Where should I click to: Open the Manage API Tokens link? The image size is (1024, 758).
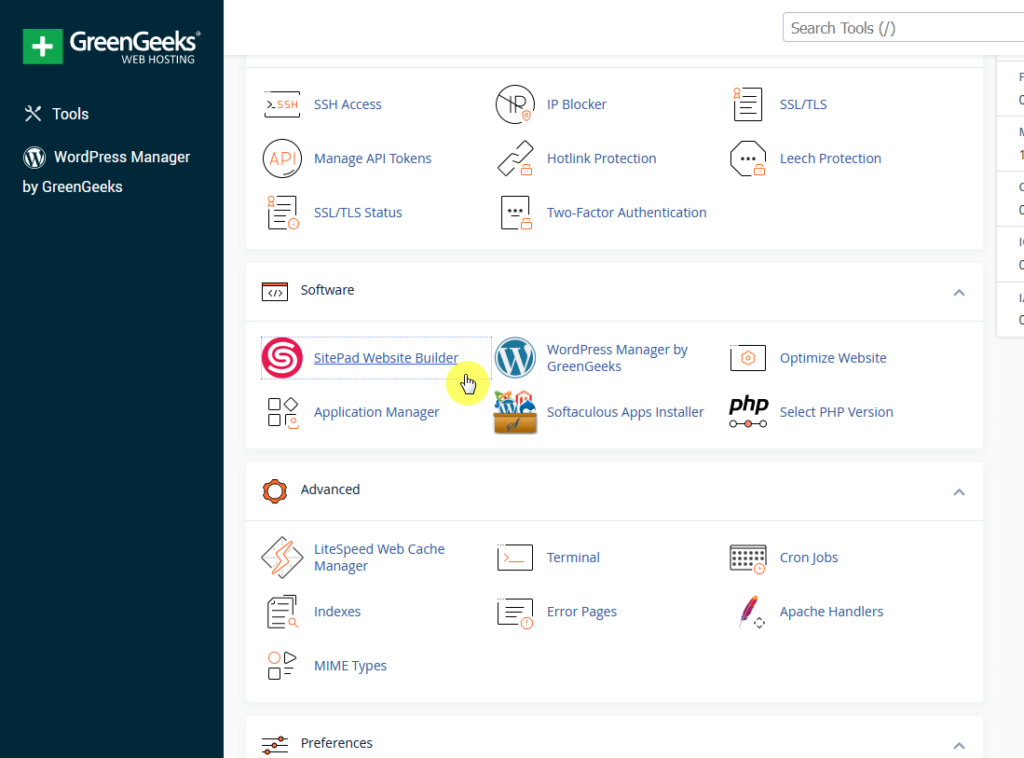pyautogui.click(x=373, y=159)
